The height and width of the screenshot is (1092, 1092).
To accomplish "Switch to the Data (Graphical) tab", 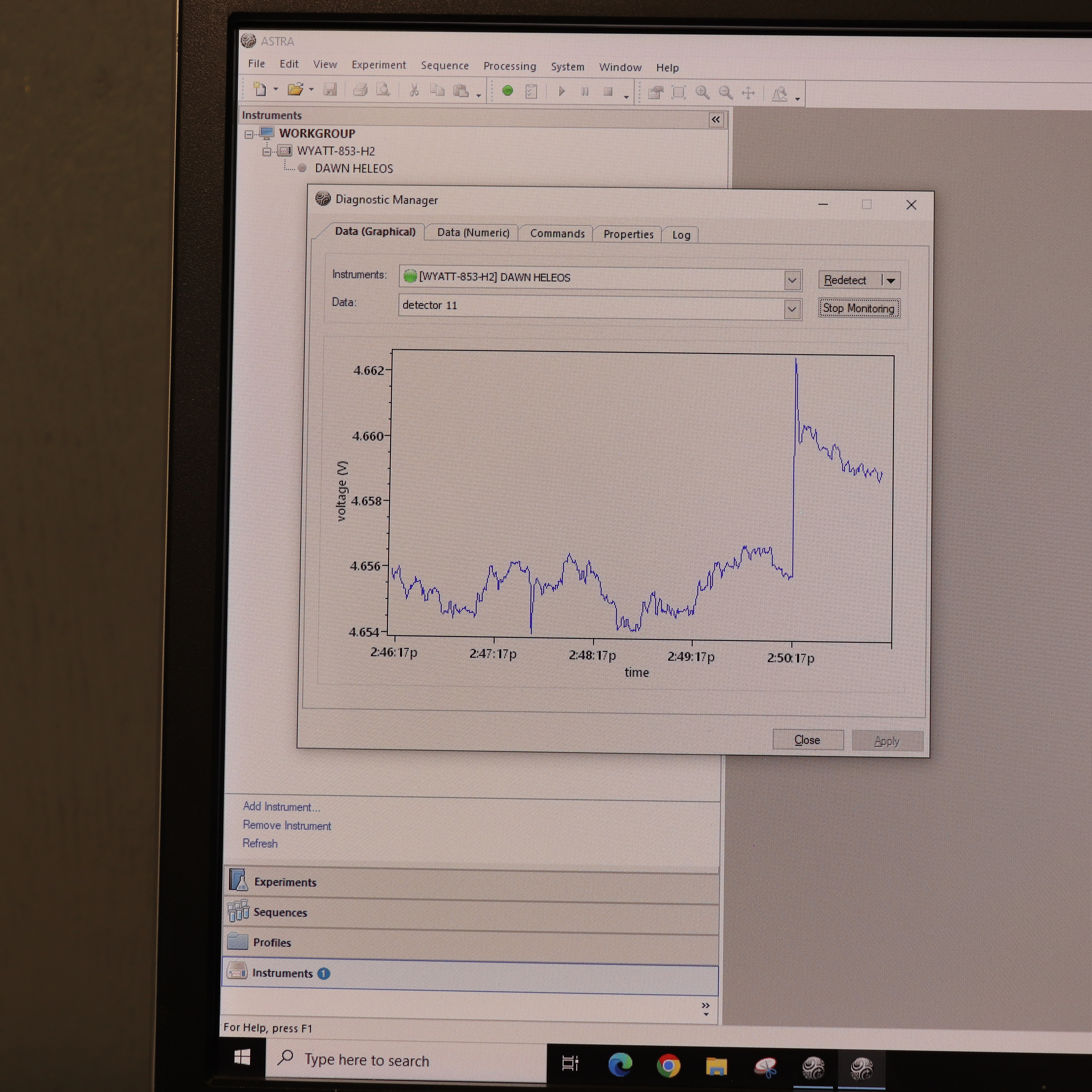I will click(x=375, y=232).
